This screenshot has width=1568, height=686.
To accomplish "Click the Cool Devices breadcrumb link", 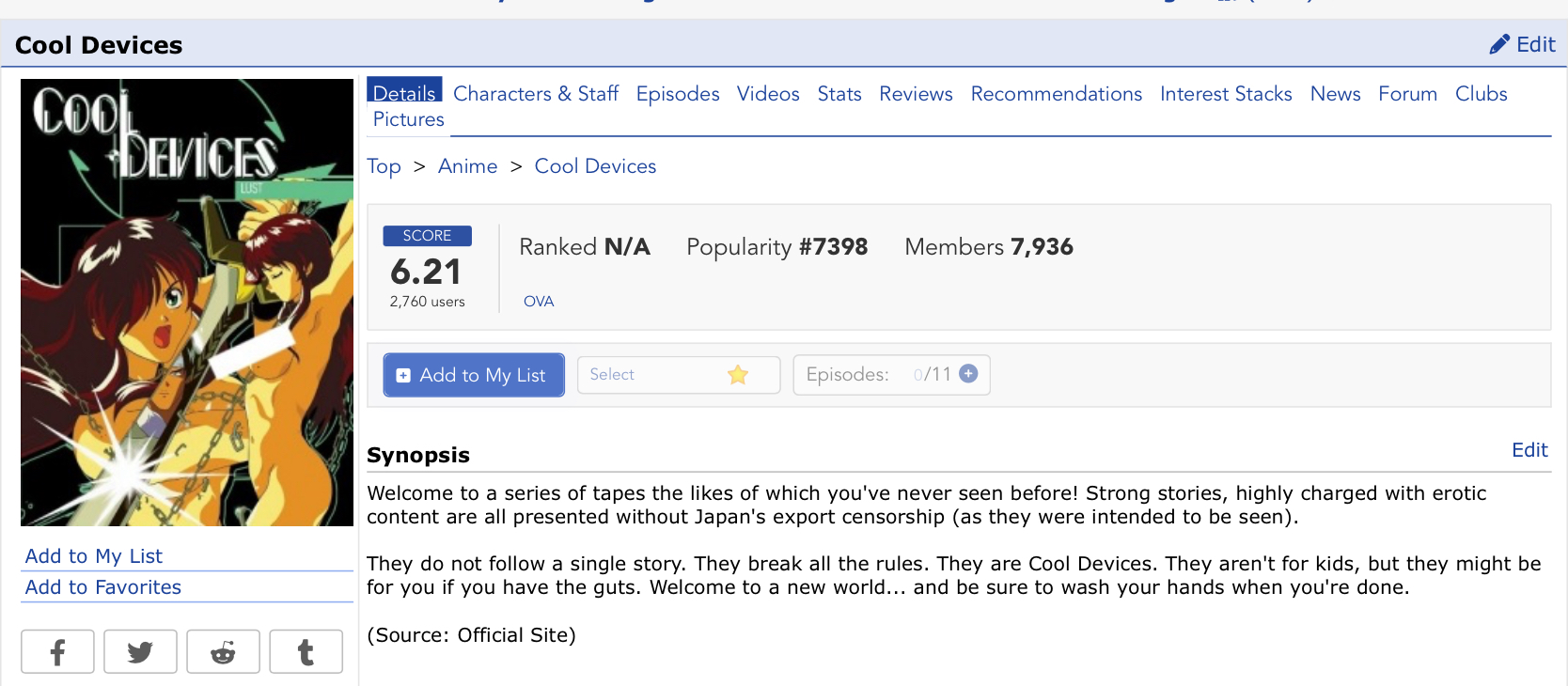I will 595,166.
